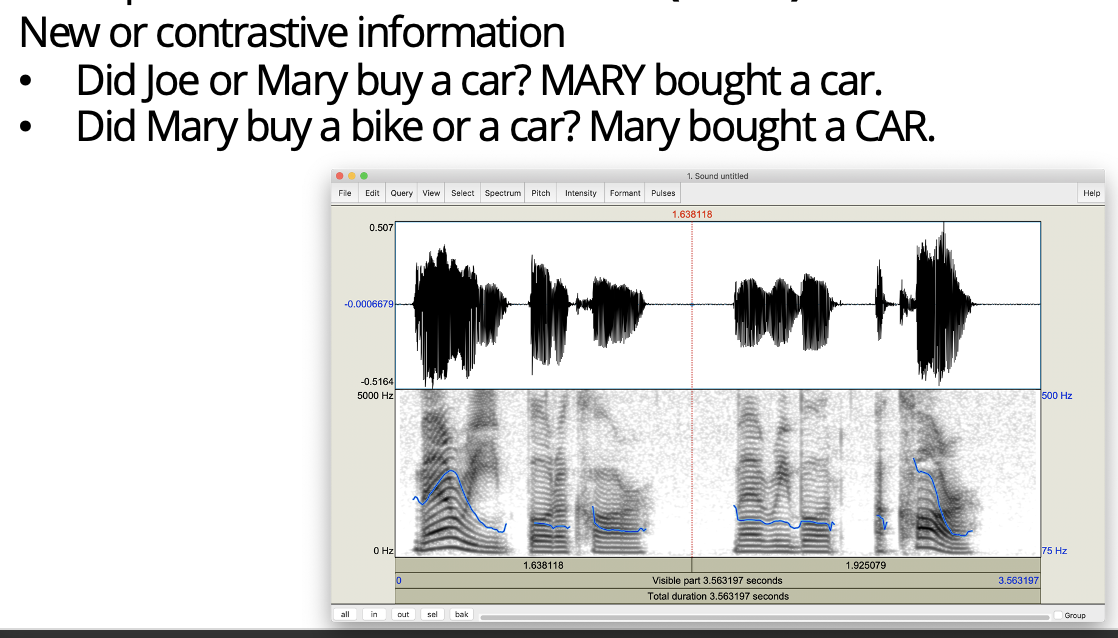This screenshot has width=1118, height=638.
Task: Open the File menu
Action: click(x=345, y=193)
